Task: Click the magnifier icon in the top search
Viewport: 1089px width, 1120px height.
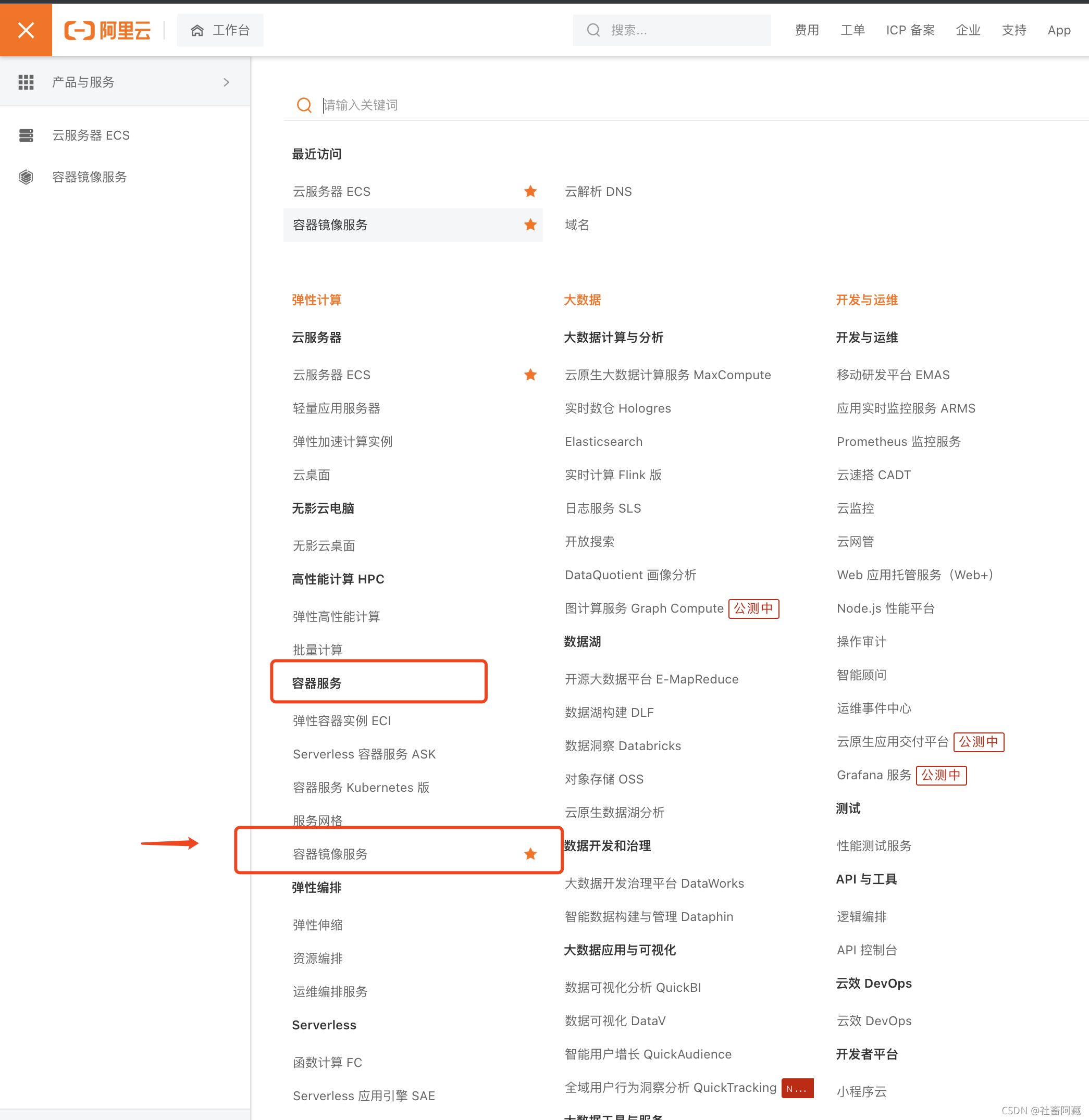Action: tap(593, 30)
